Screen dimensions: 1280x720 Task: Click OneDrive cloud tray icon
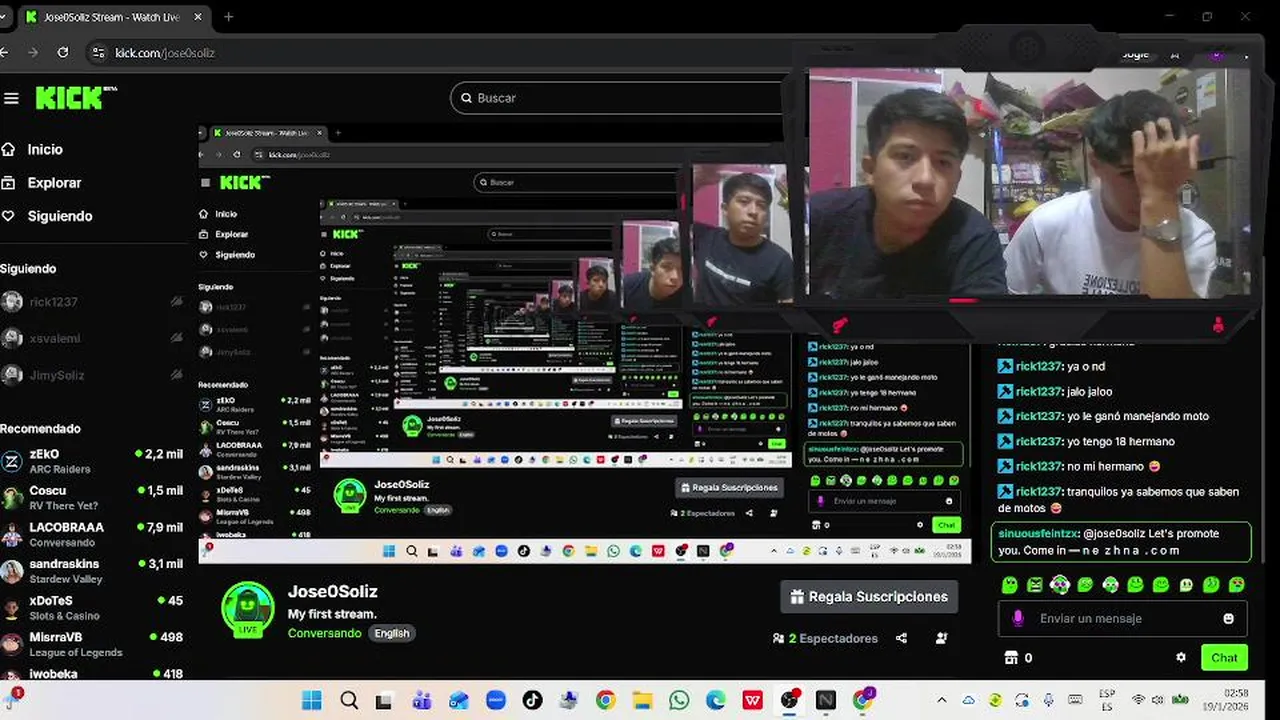pyautogui.click(x=968, y=700)
